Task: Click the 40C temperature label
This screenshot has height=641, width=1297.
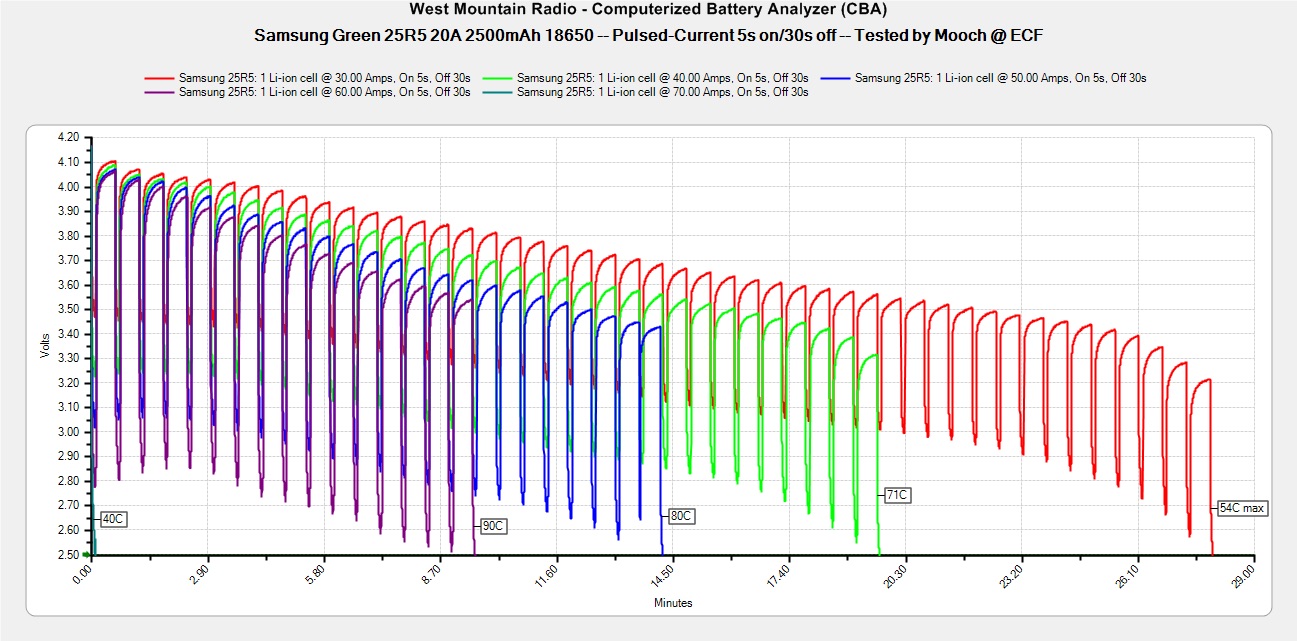Action: coord(113,519)
